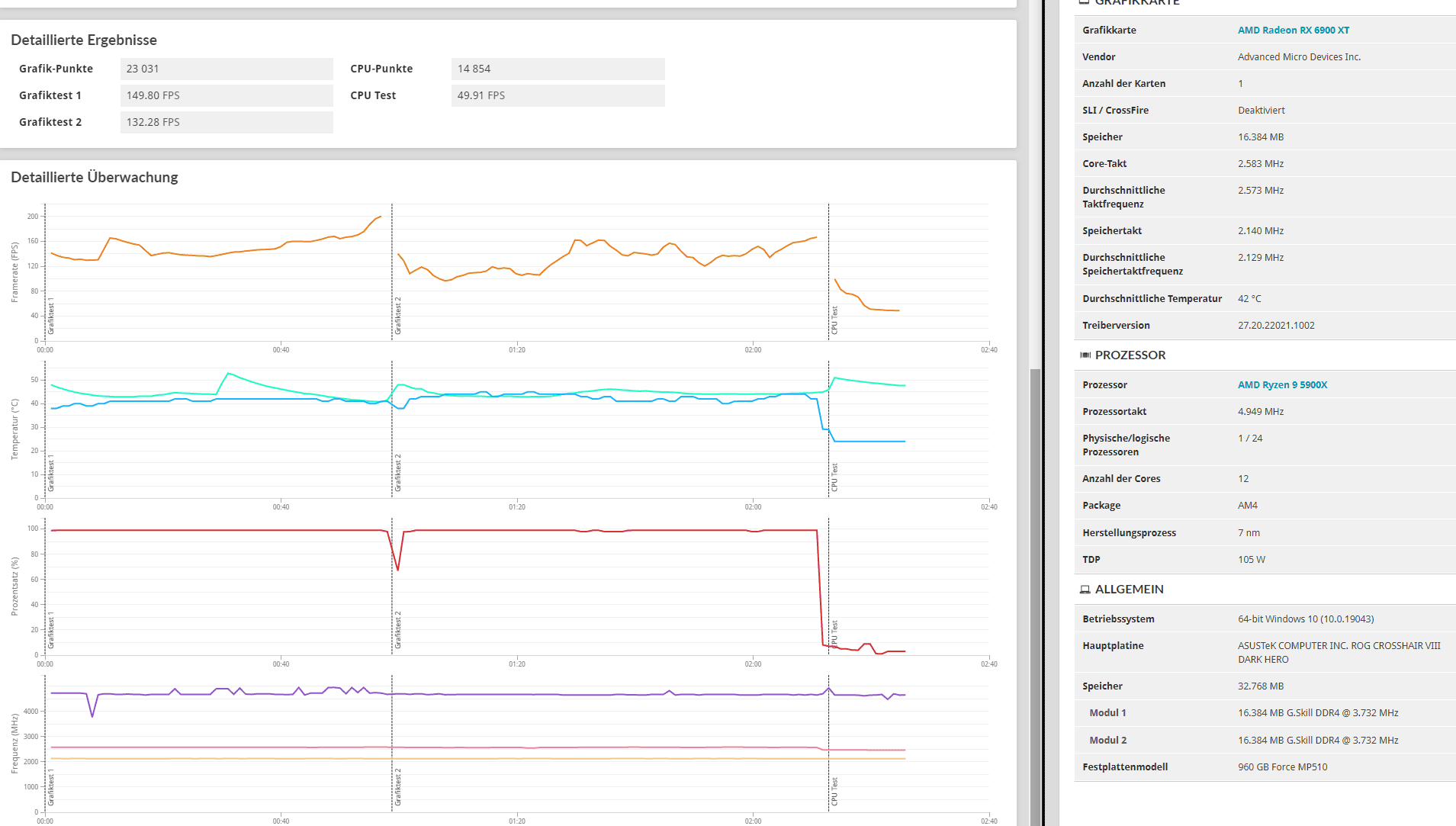Open the AMD Radeon RX 6900 XT link

coord(1293,31)
